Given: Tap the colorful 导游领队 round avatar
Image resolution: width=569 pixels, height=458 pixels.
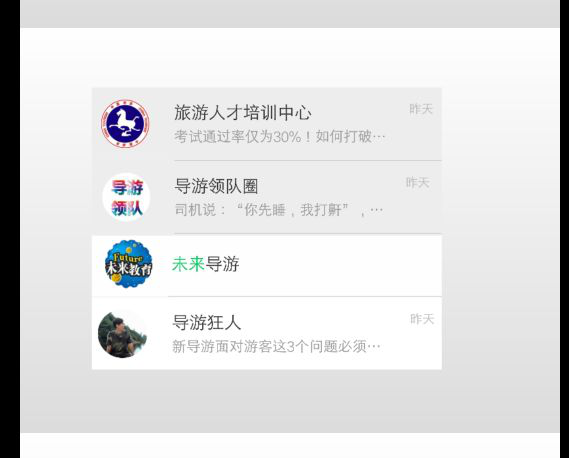Looking at the screenshot, I should point(126,197).
